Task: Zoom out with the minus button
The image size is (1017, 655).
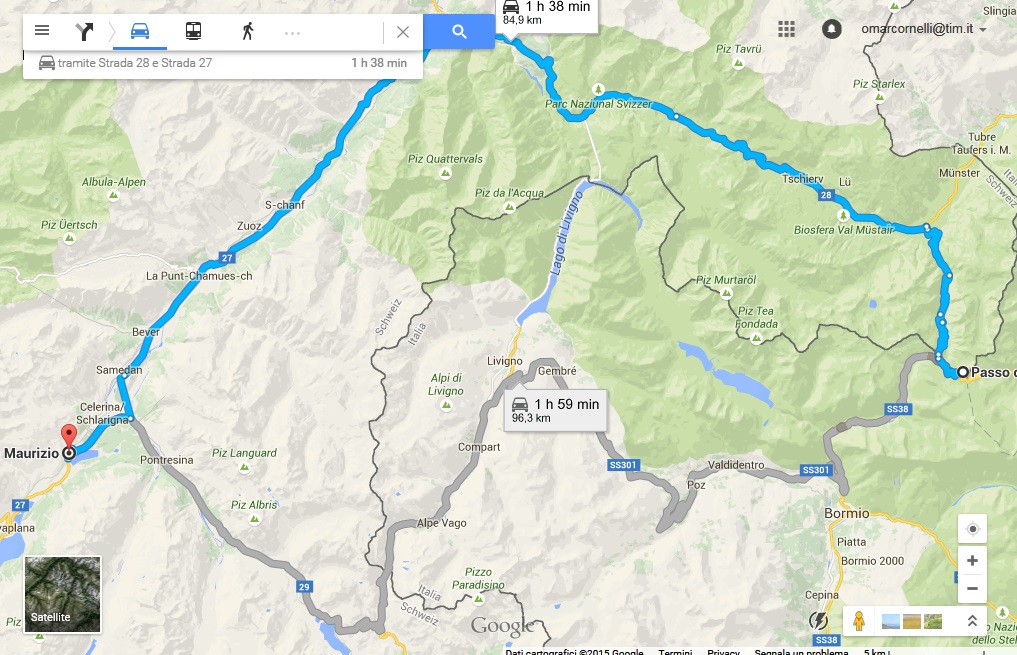Action: pos(972,588)
